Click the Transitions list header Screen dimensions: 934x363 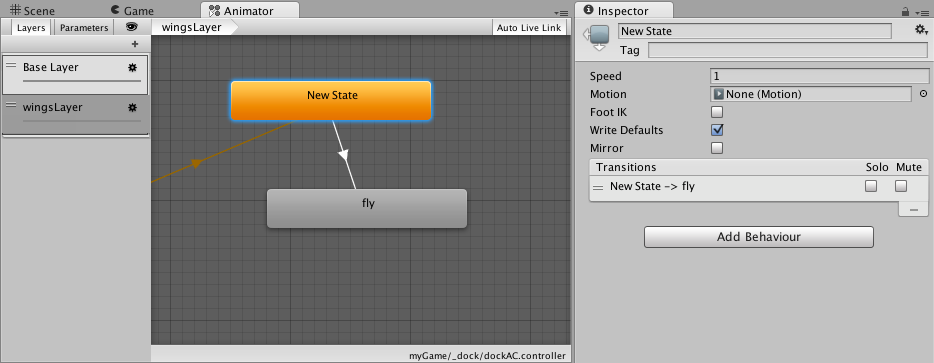pyautogui.click(x=759, y=167)
